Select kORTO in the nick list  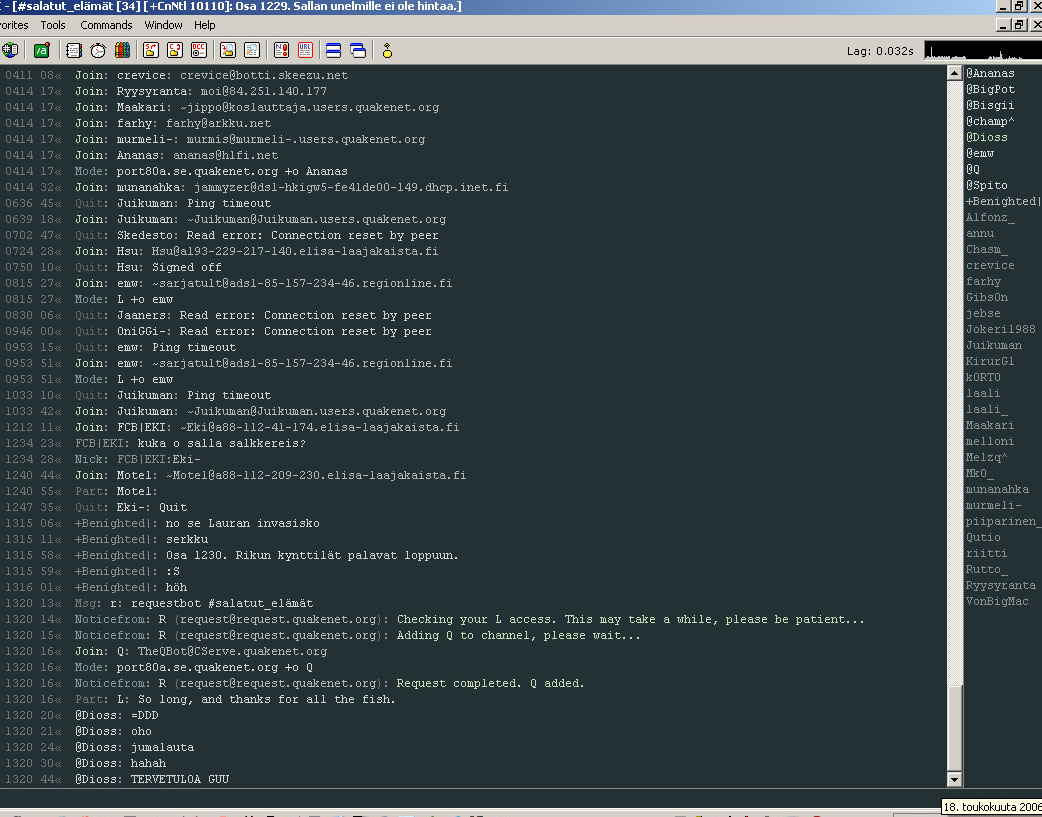click(984, 377)
